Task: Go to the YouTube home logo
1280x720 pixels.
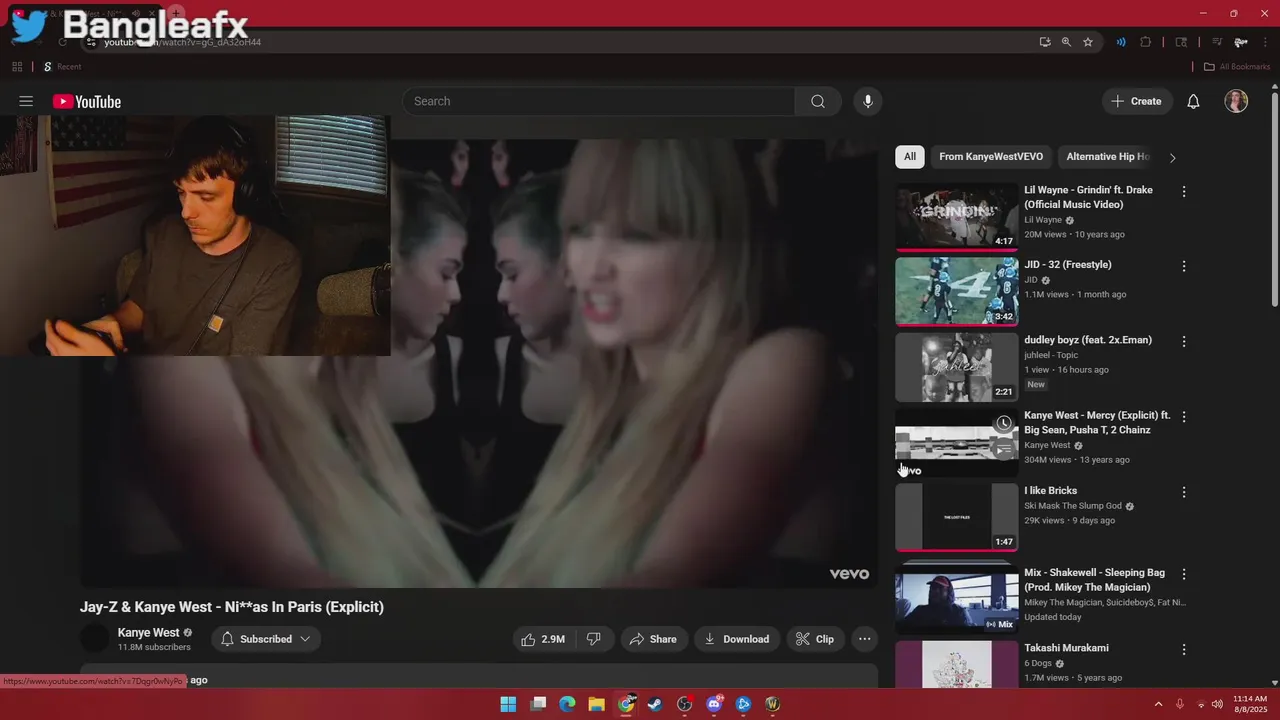Action: (x=87, y=102)
